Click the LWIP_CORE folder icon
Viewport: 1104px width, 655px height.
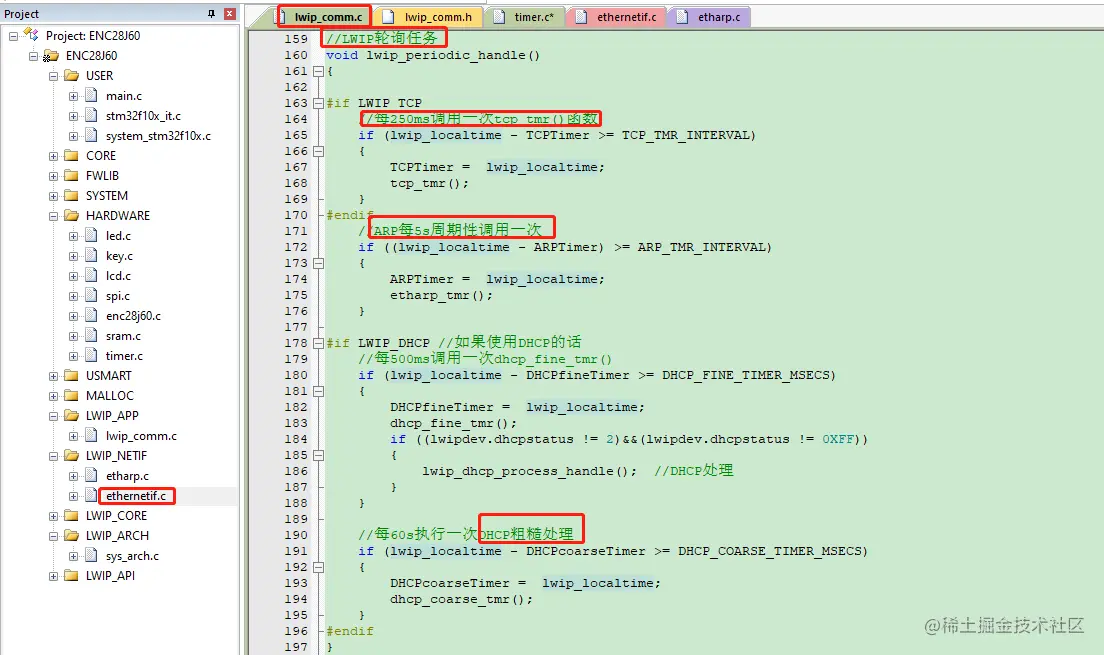click(71, 516)
